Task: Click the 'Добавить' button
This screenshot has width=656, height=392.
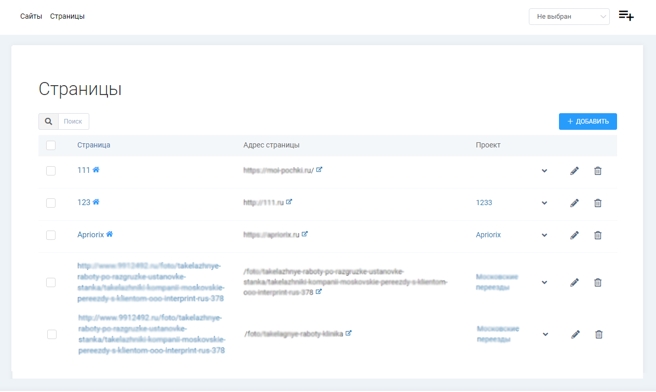Action: pos(588,121)
